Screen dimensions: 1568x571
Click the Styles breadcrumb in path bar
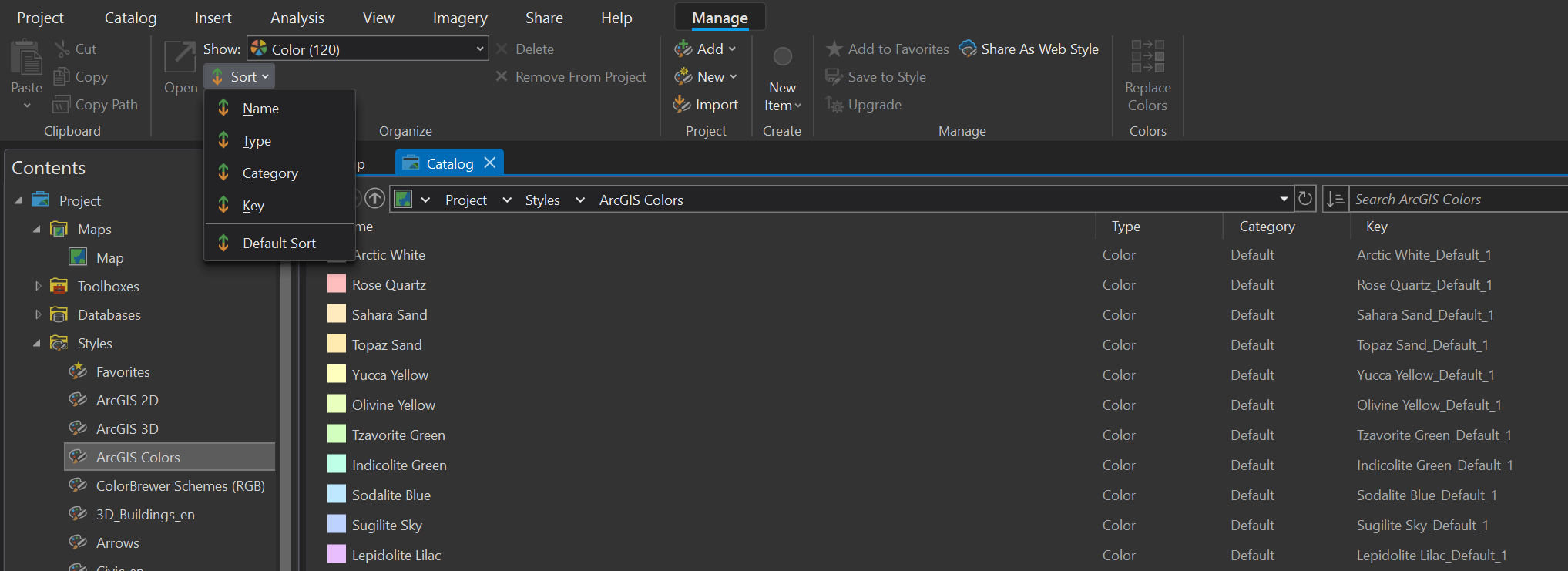pyautogui.click(x=542, y=200)
